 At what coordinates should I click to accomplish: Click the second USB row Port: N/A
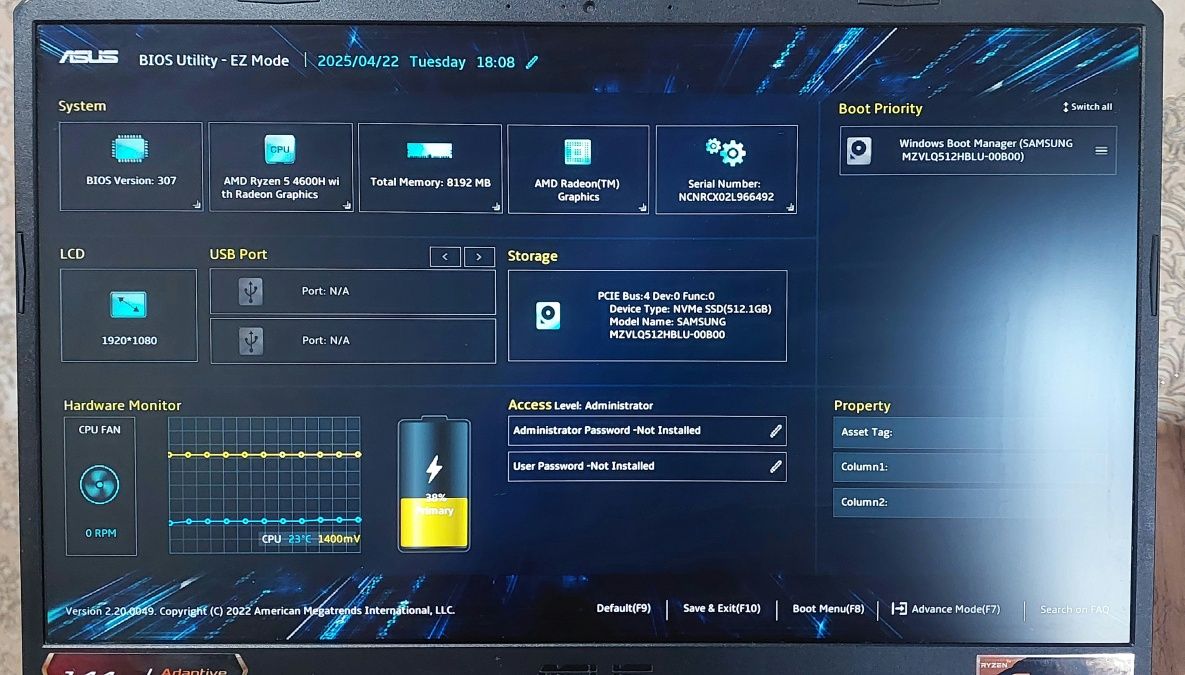pyautogui.click(x=353, y=341)
